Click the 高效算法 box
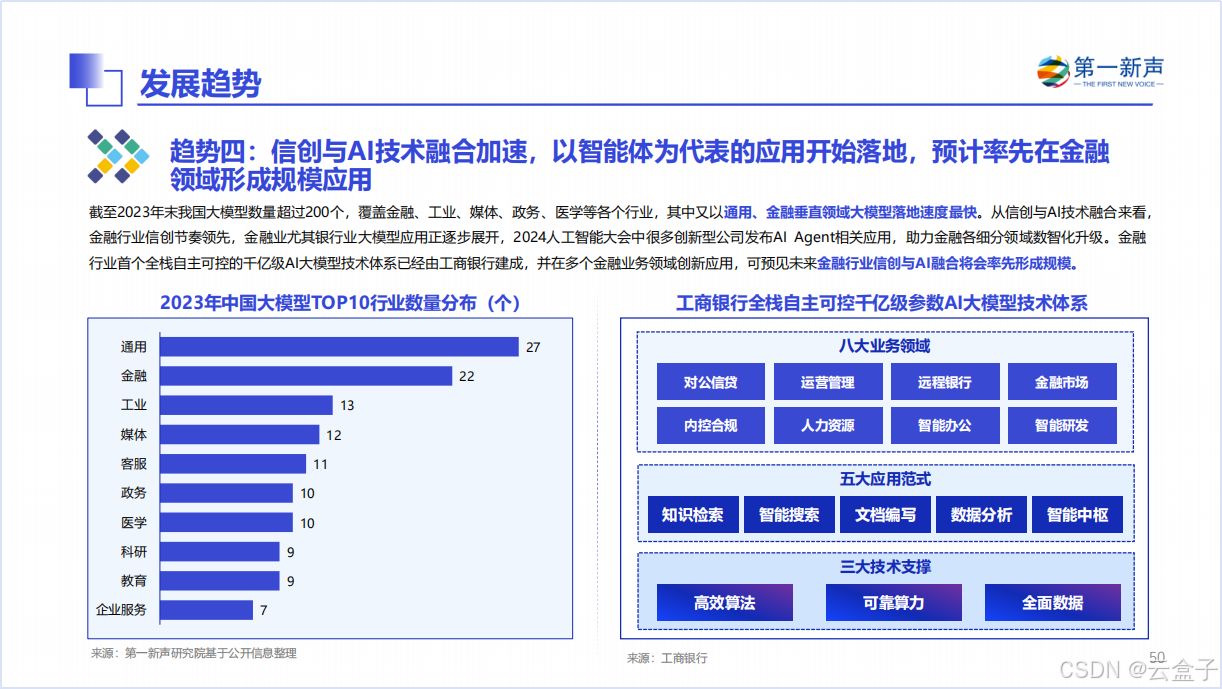Viewport: 1222px width, 689px height. [x=725, y=603]
